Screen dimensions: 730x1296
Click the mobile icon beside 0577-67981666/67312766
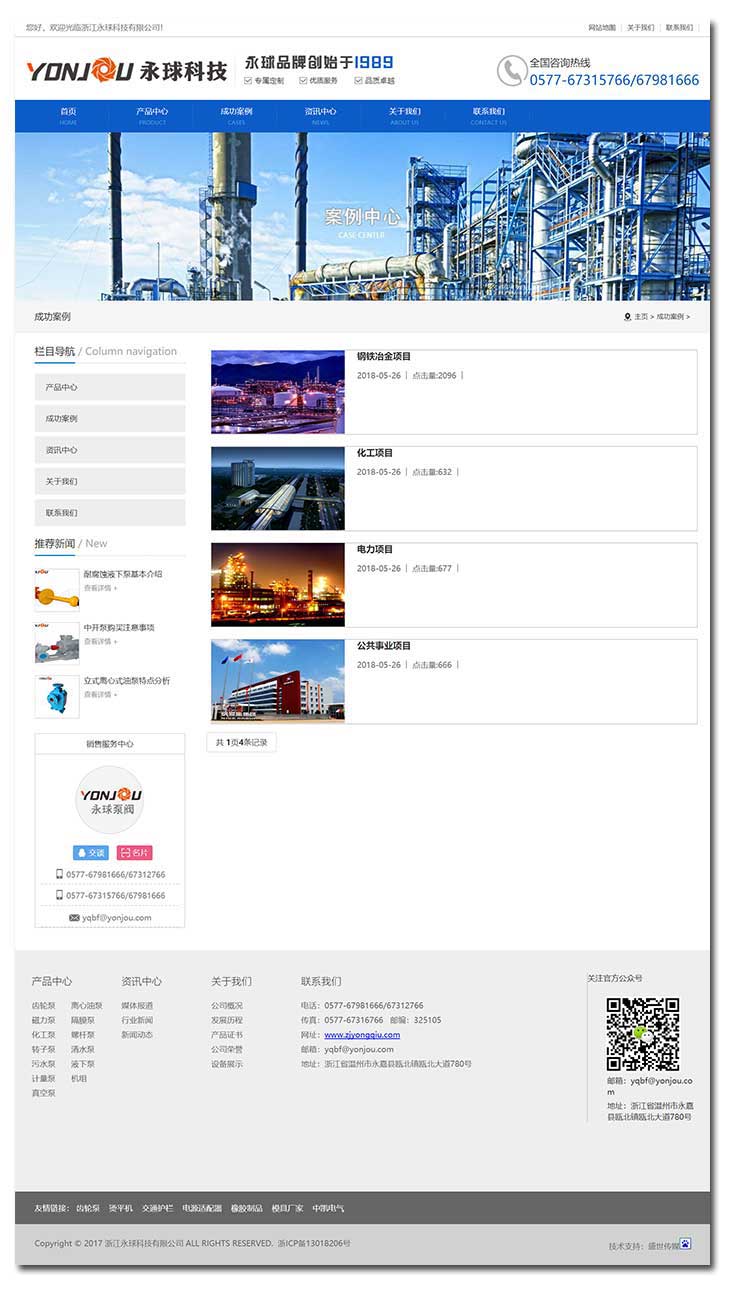click(x=59, y=874)
